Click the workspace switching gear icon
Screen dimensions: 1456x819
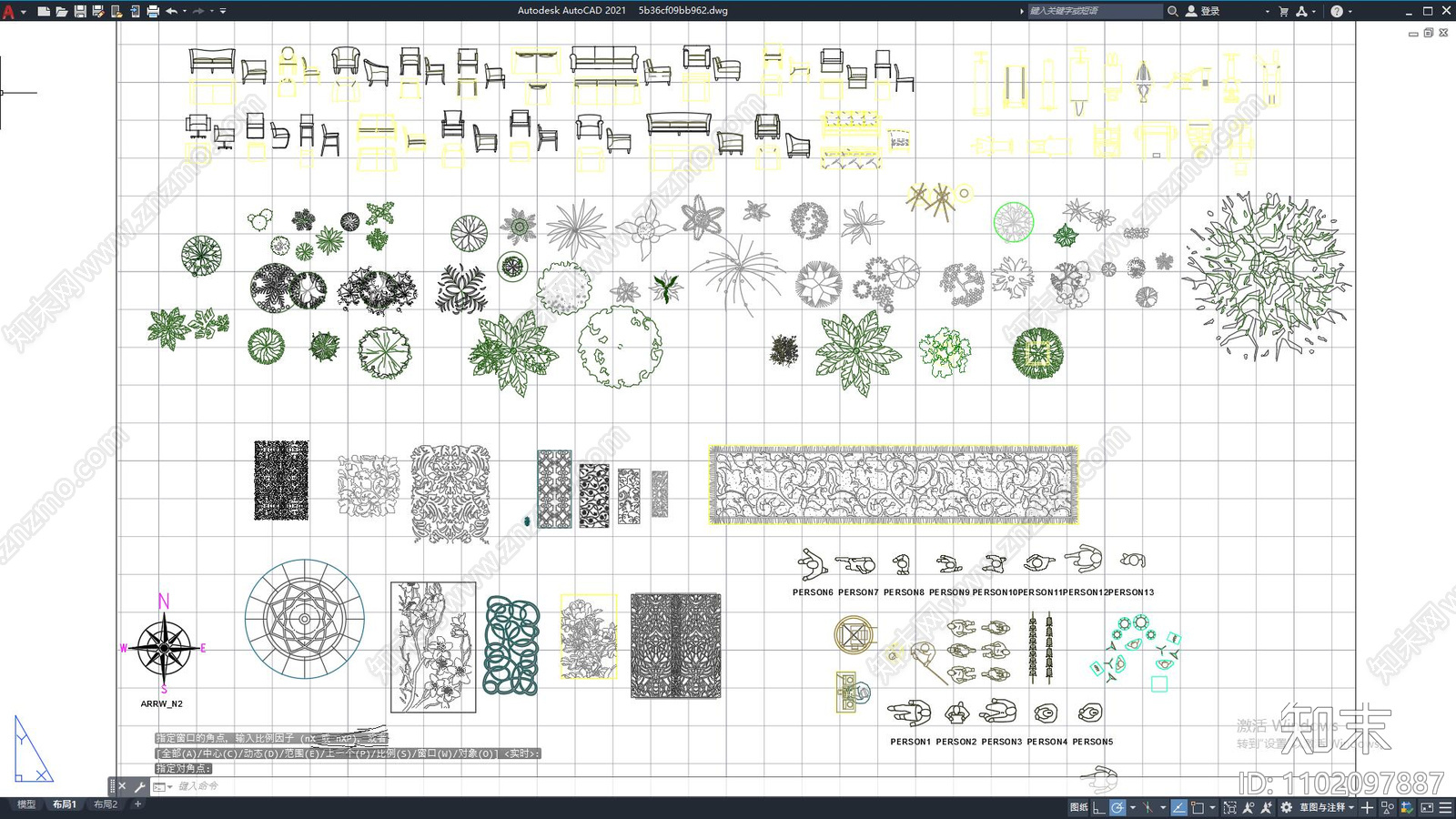tap(1286, 807)
